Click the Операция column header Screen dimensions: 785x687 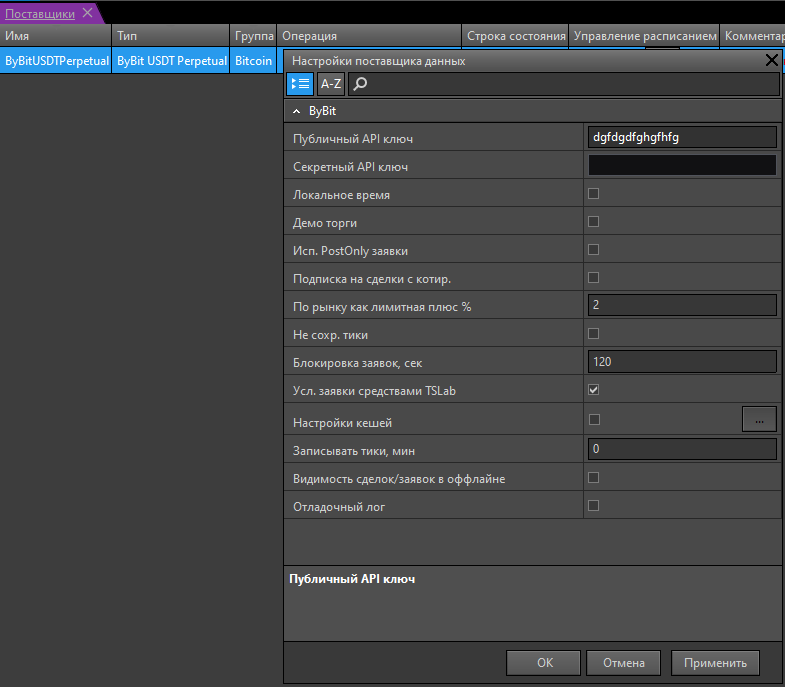369,36
